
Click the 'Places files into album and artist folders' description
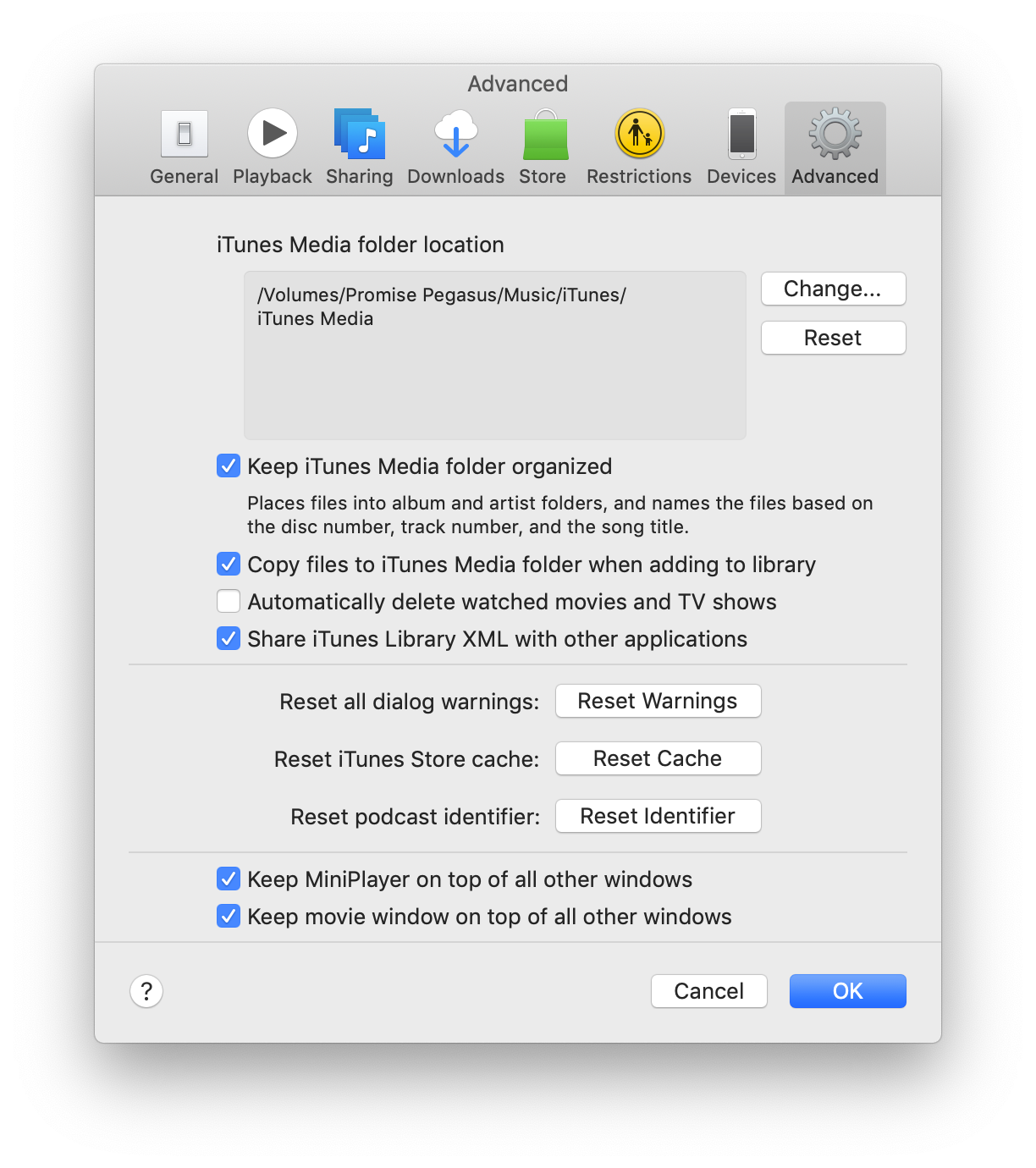point(560,515)
